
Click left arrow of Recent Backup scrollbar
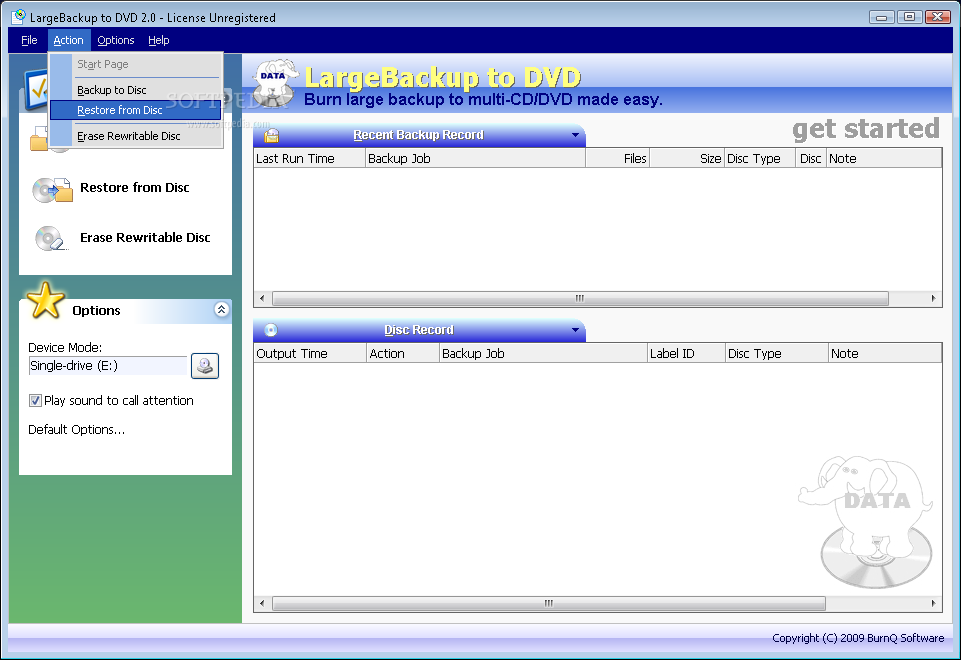point(262,298)
